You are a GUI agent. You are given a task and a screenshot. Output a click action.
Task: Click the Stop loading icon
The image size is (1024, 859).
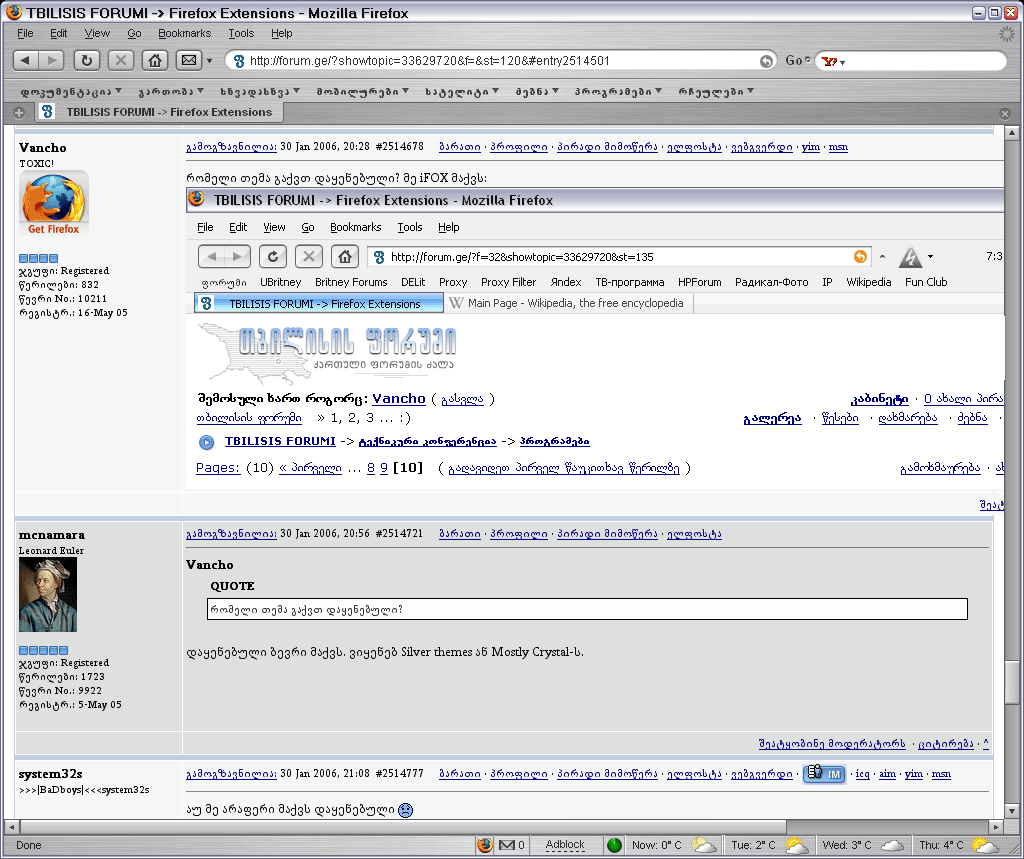(x=121, y=60)
